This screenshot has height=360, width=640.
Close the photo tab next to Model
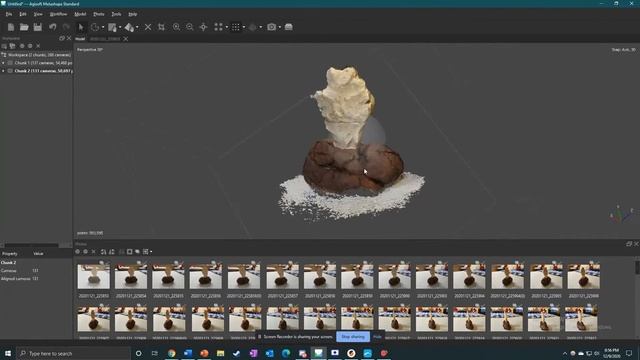coord(126,39)
